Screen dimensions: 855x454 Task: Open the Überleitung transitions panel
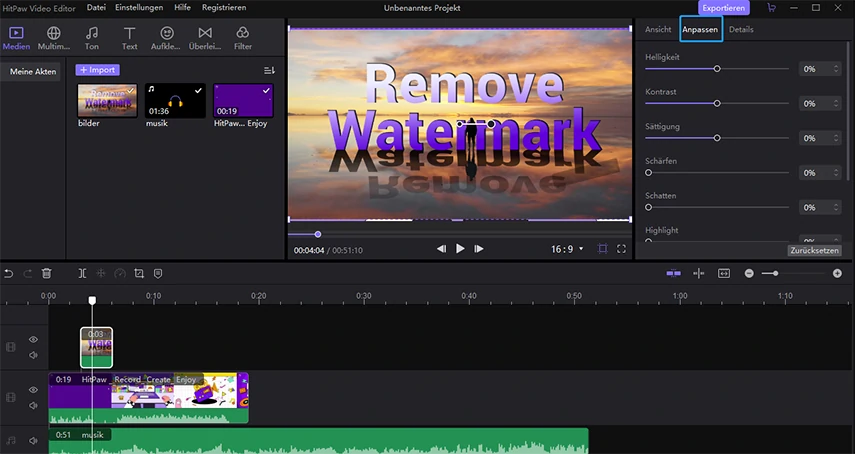coord(204,38)
